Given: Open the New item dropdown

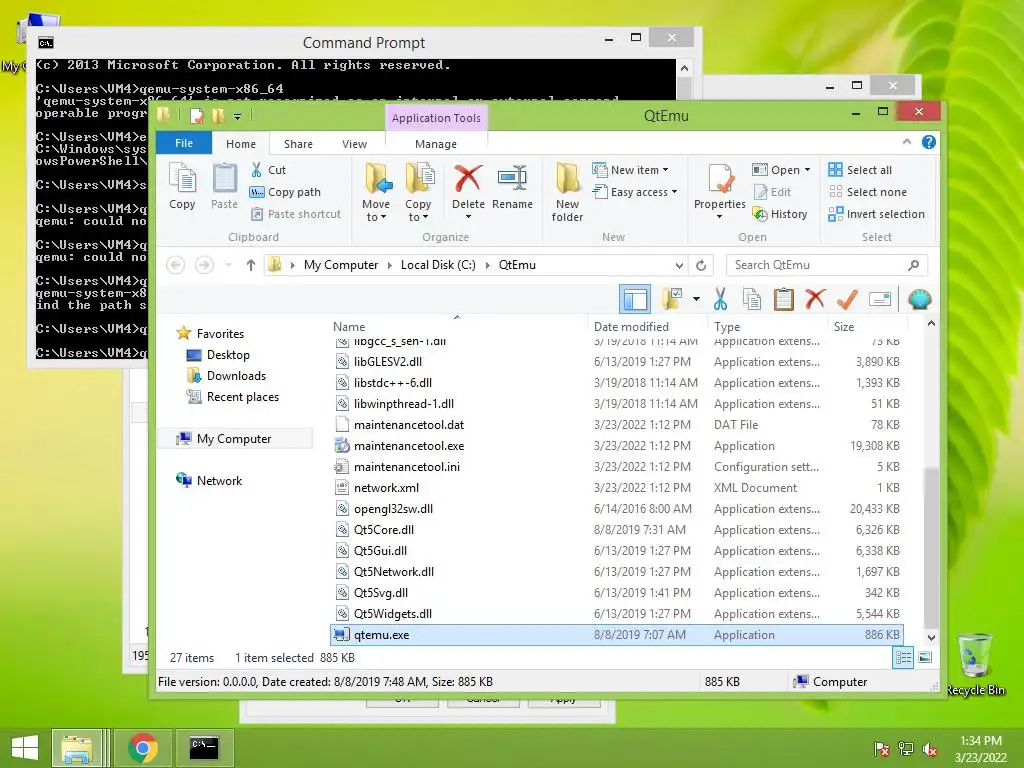Looking at the screenshot, I should pos(630,170).
